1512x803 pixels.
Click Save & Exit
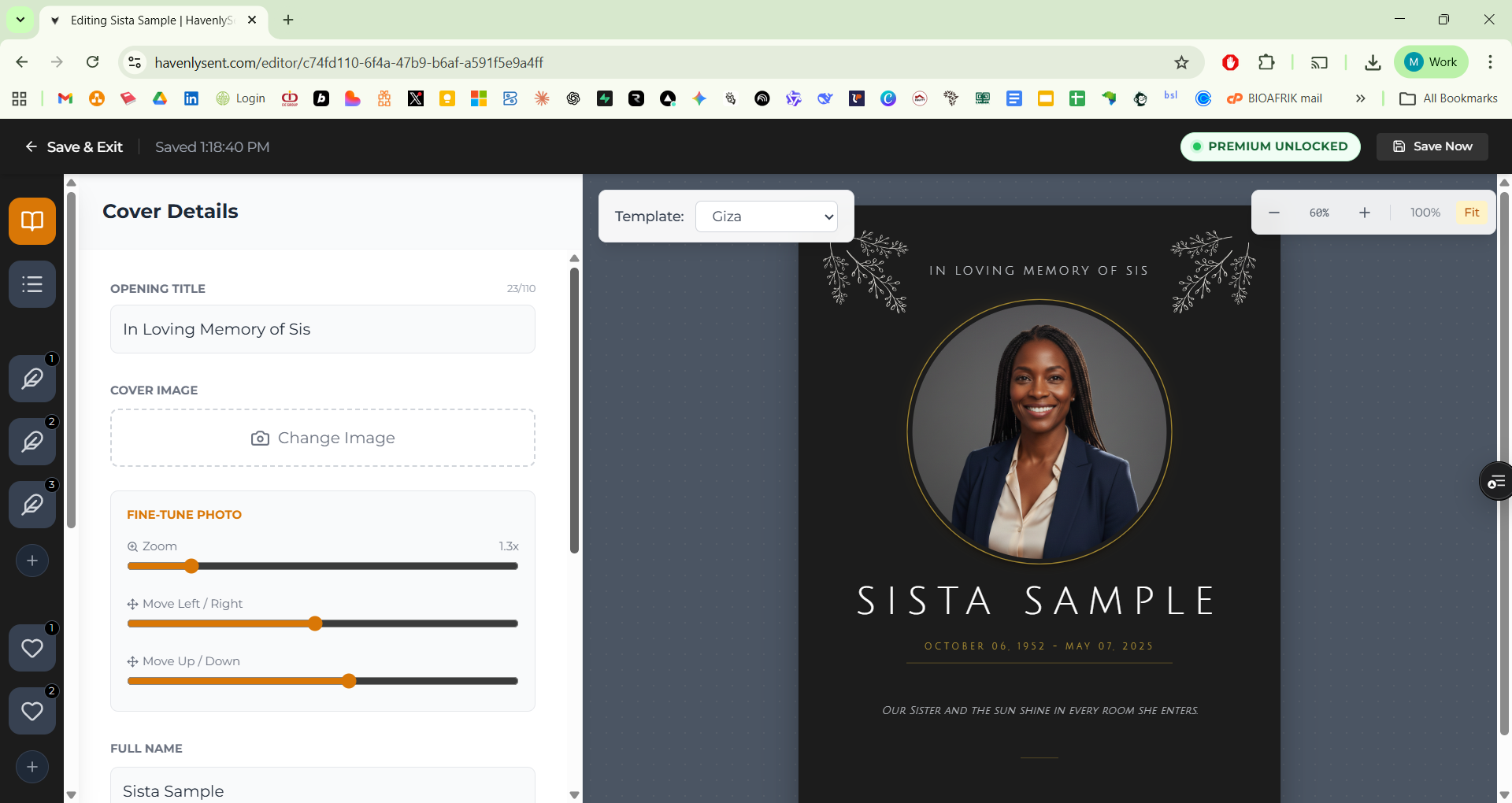pos(74,147)
